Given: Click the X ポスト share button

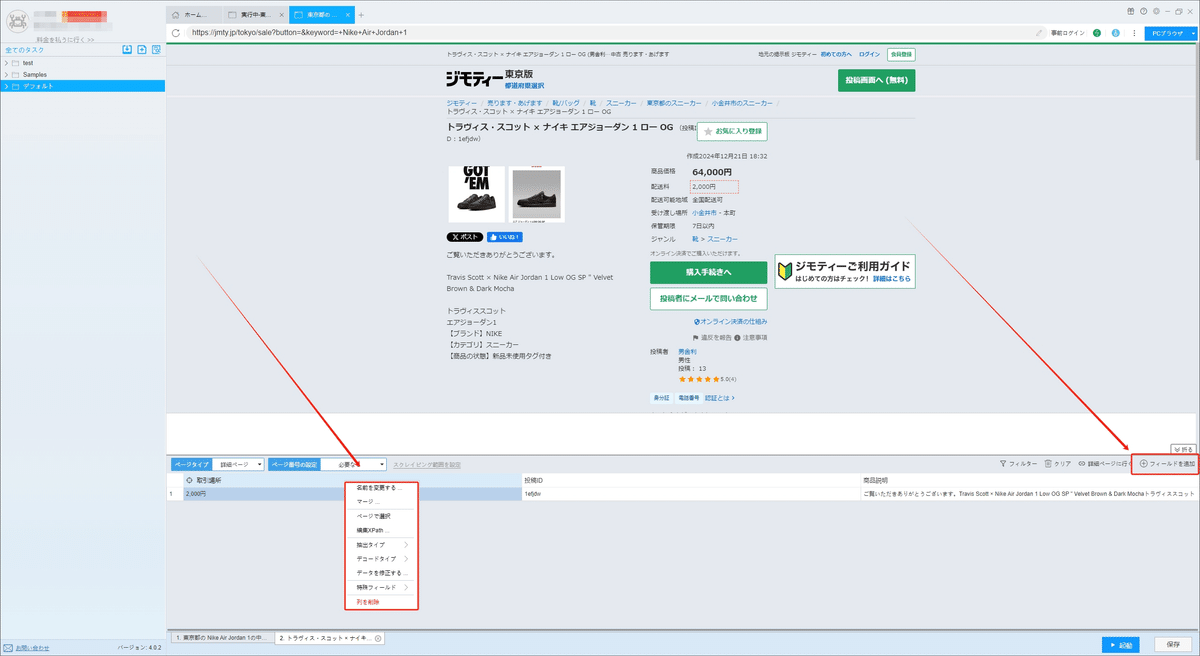Looking at the screenshot, I should [465, 237].
